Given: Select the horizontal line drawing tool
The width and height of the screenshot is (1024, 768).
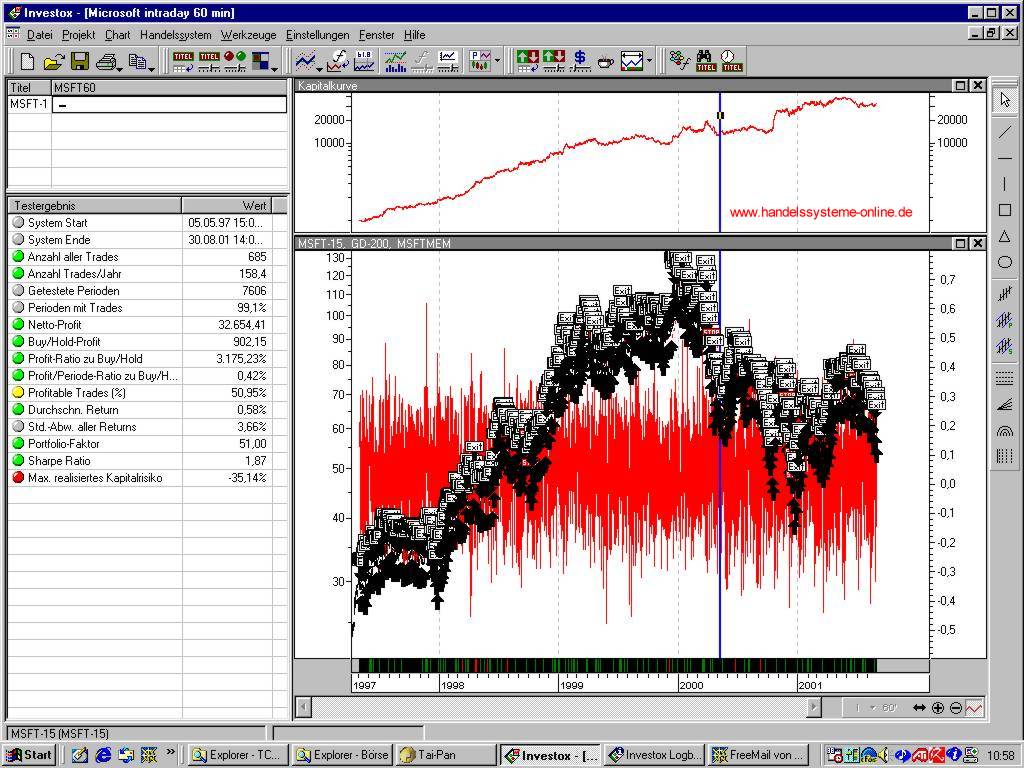Looking at the screenshot, I should pos(1004,157).
